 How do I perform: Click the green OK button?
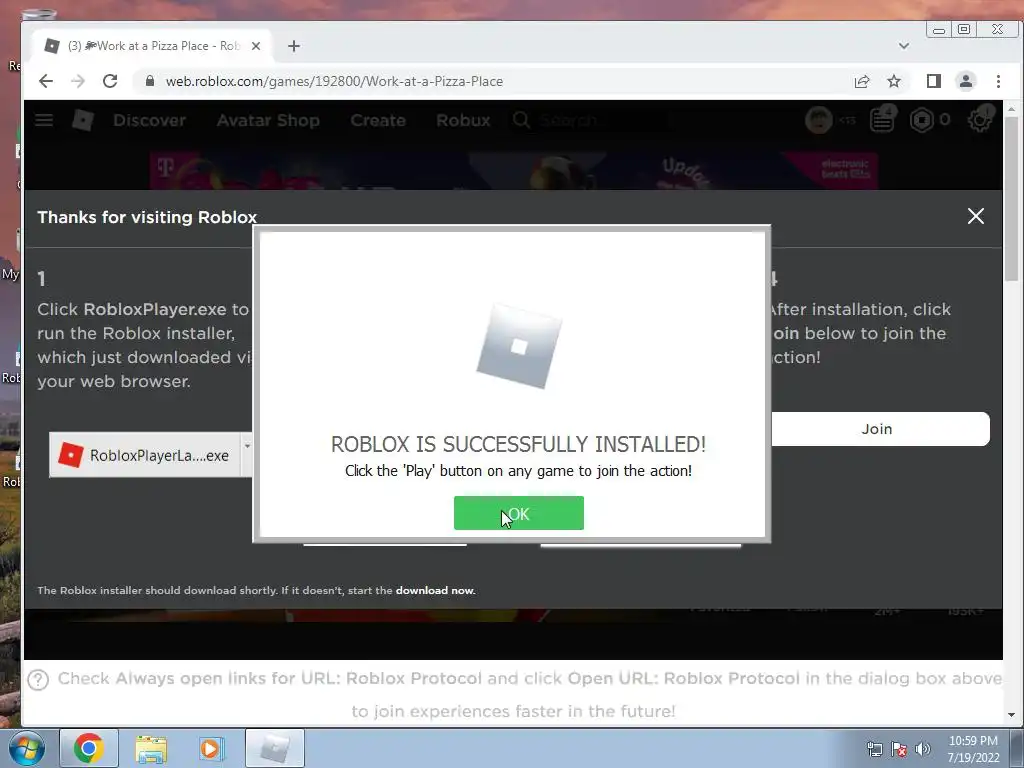(x=519, y=513)
